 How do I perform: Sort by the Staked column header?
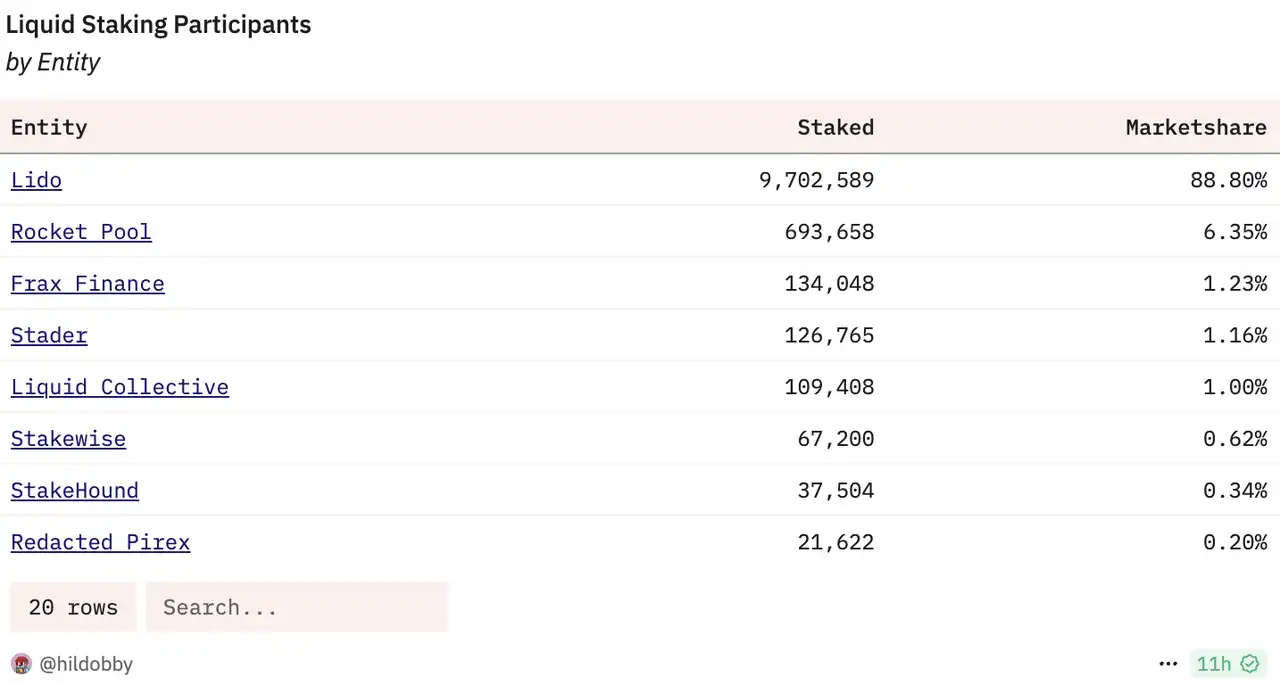point(835,127)
